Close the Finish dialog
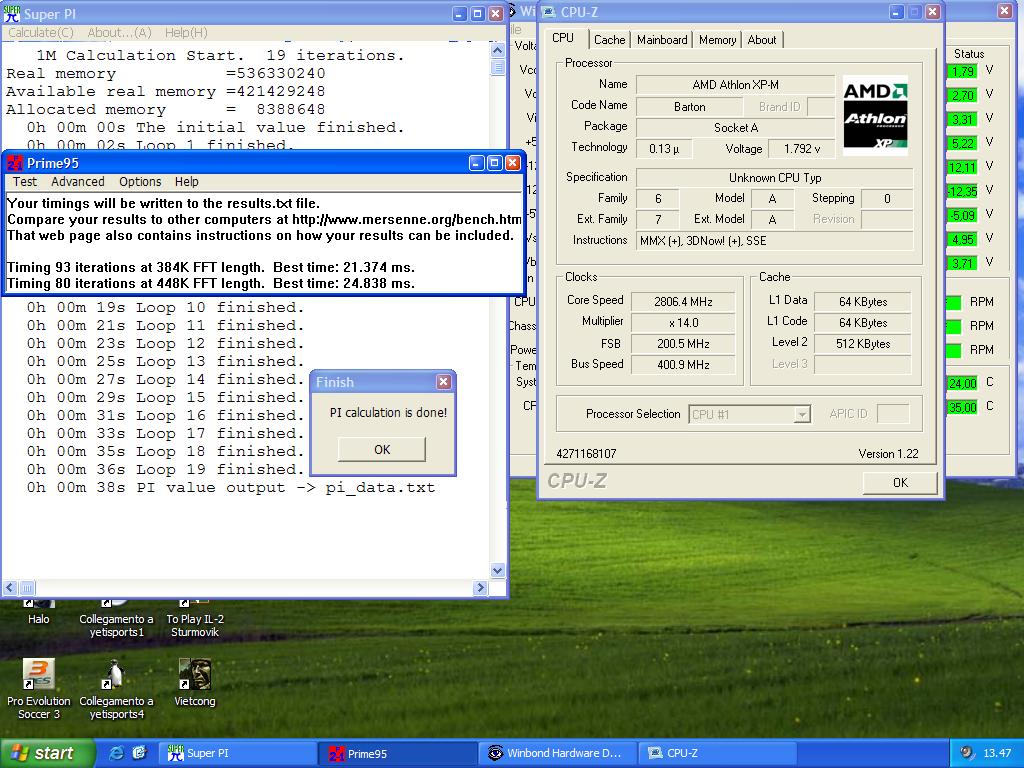Image resolution: width=1024 pixels, height=768 pixels. click(x=443, y=382)
